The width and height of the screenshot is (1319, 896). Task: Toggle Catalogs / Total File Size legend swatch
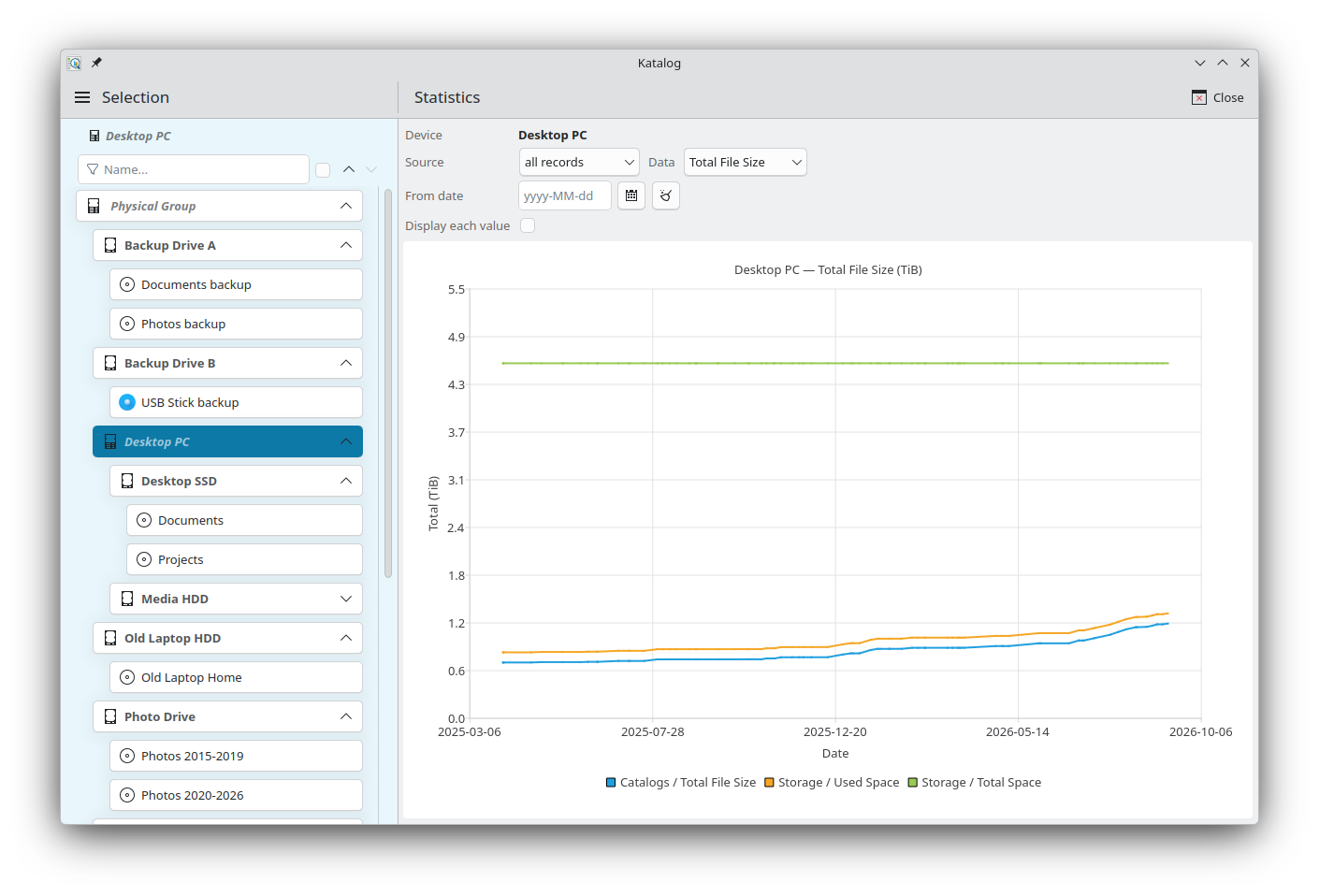point(611,783)
